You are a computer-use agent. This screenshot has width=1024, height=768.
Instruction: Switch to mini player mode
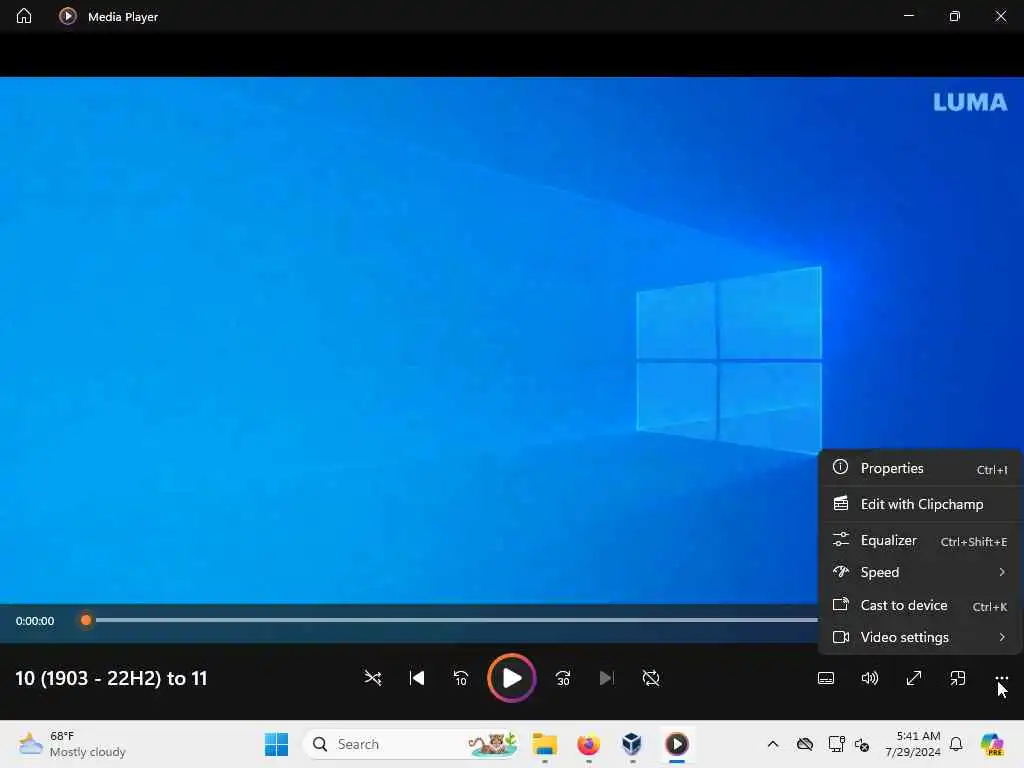(957, 678)
